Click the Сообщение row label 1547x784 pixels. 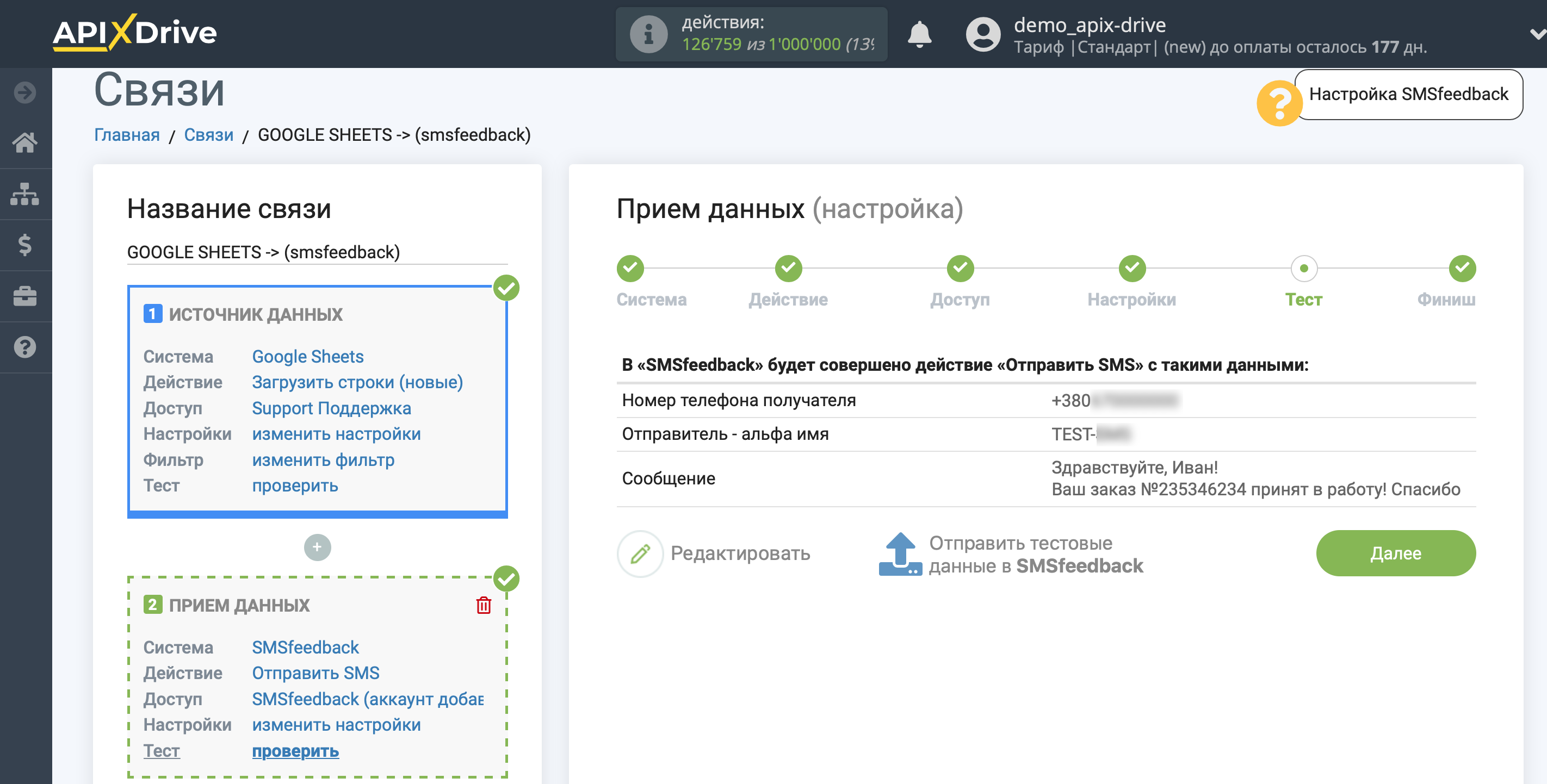[x=669, y=478]
